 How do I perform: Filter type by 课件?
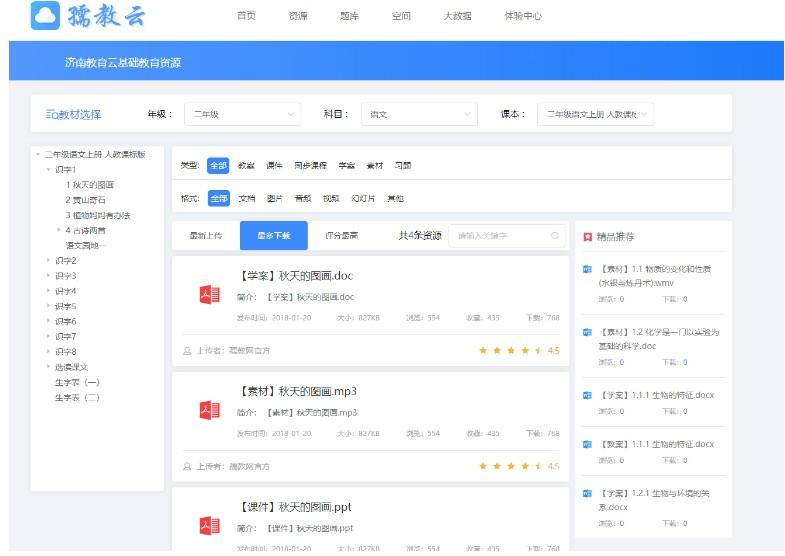(274, 166)
